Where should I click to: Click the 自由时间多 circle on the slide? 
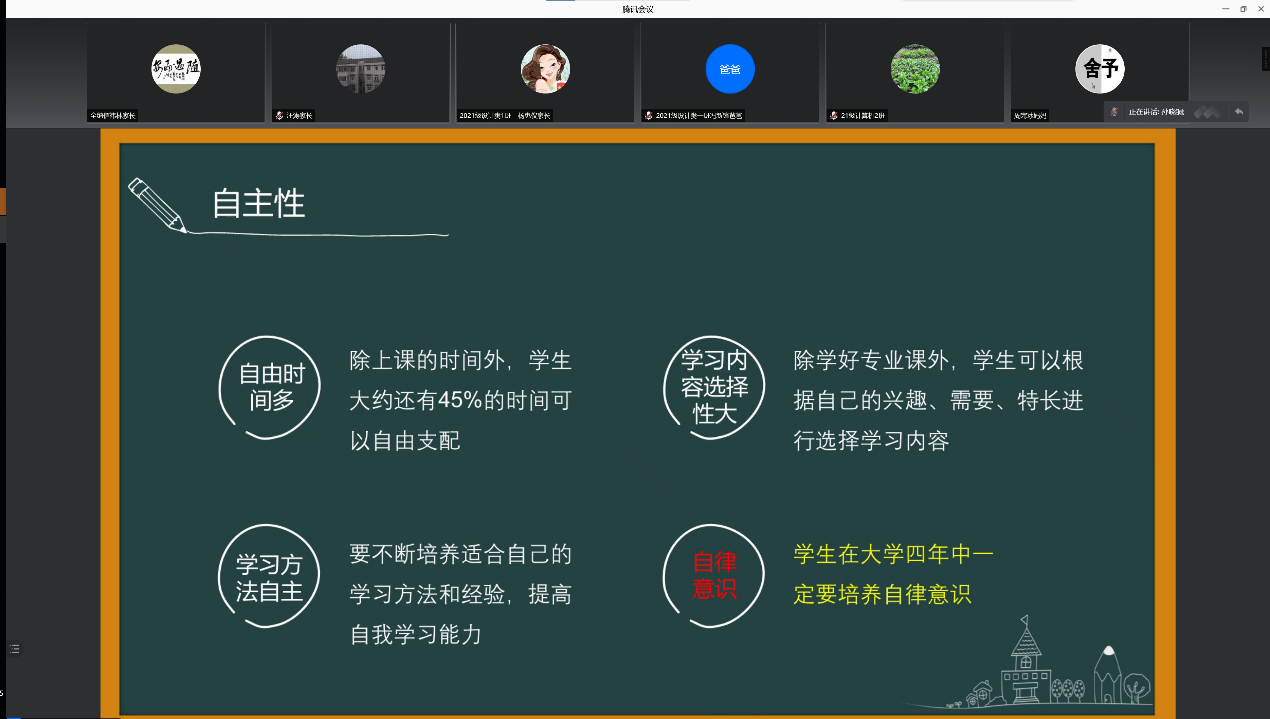pos(271,388)
